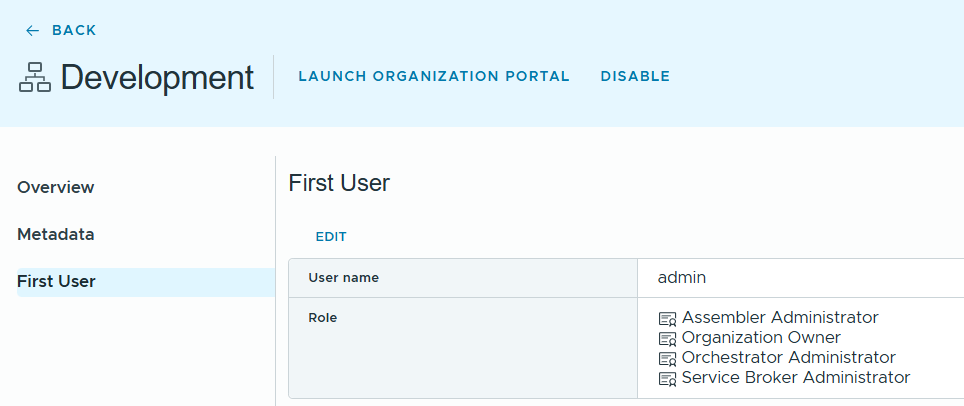Select the First User sidebar item
Viewport: 964px width, 406px height.
pos(57,281)
